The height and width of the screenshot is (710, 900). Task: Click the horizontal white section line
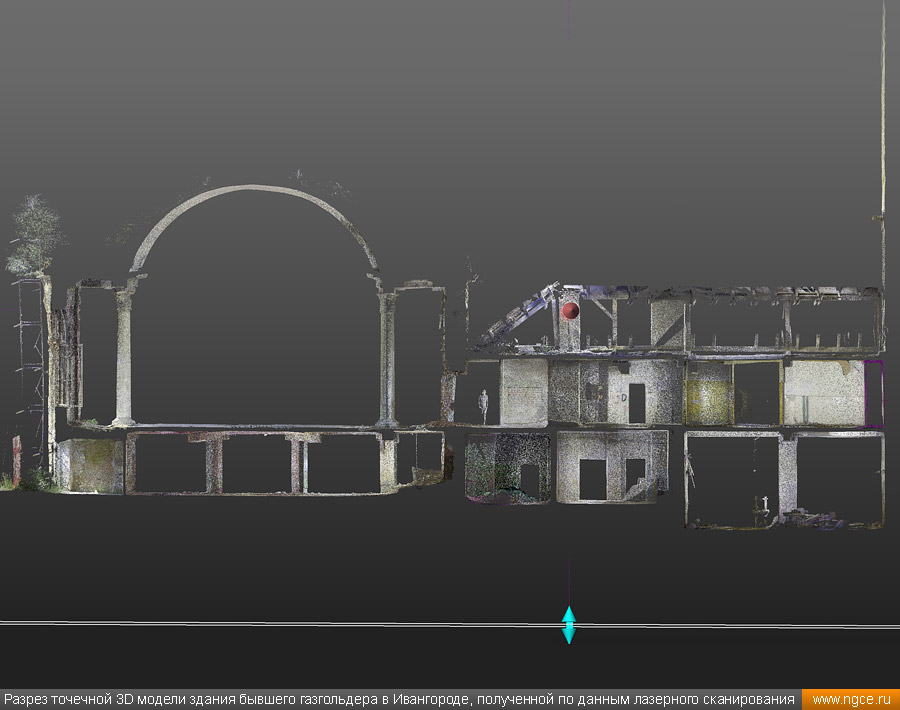(300, 624)
